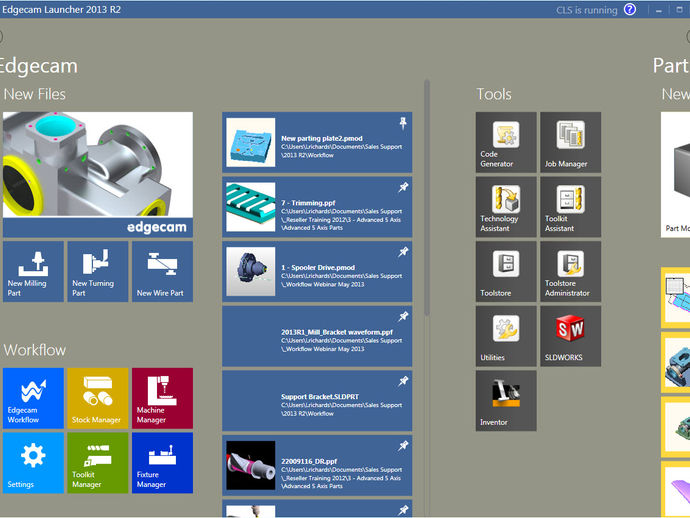Image resolution: width=690 pixels, height=518 pixels.
Task: Open Utilities tool
Action: coord(506,336)
